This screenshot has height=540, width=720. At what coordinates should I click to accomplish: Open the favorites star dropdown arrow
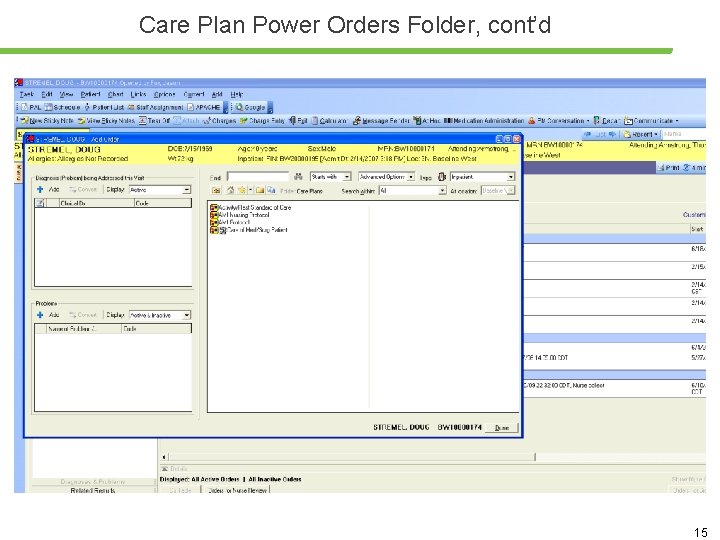click(x=250, y=190)
